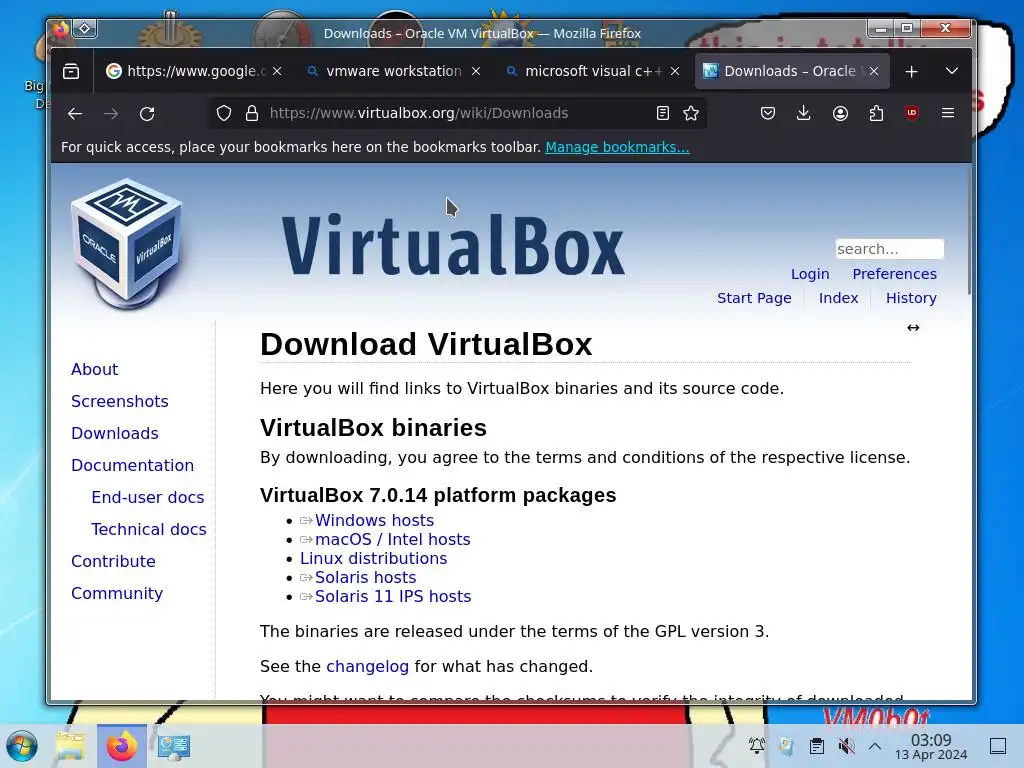Close the vmware workstation tab

click(476, 71)
